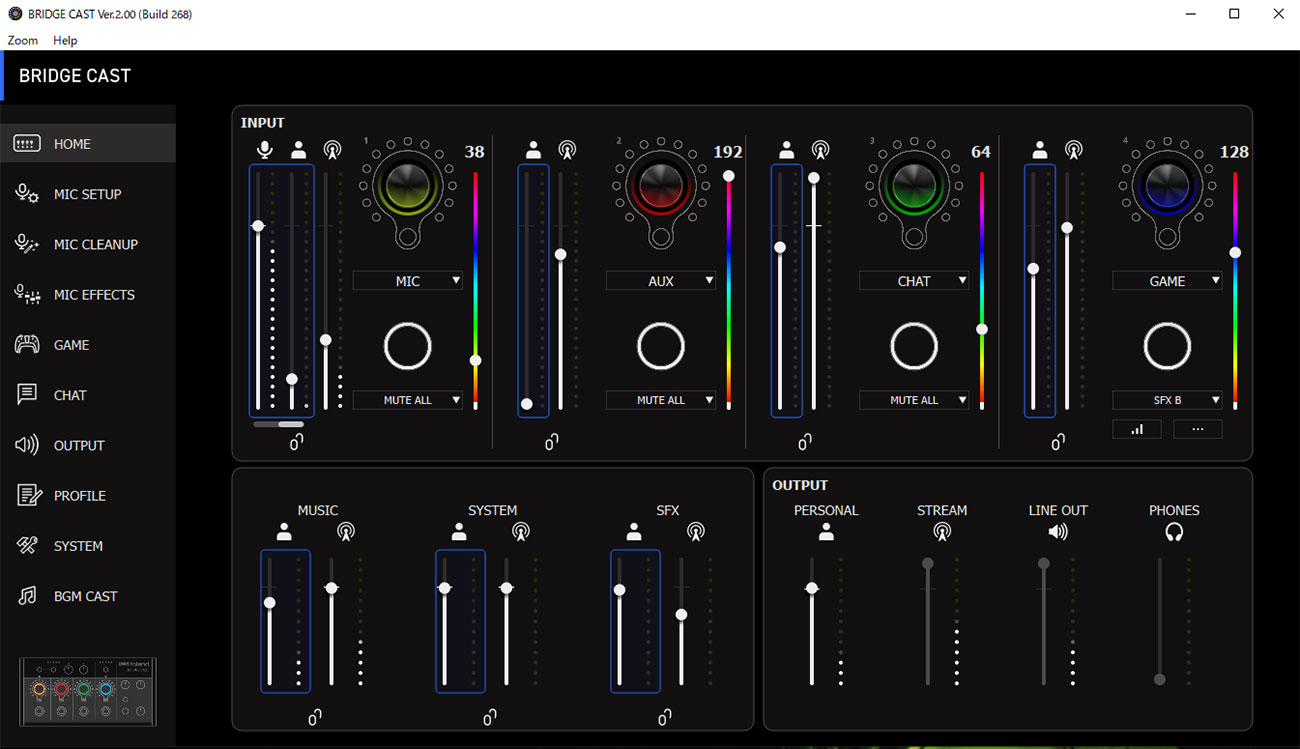Open channel 1 MUTE ALL dropdown
This screenshot has width=1300, height=749.
tap(408, 400)
